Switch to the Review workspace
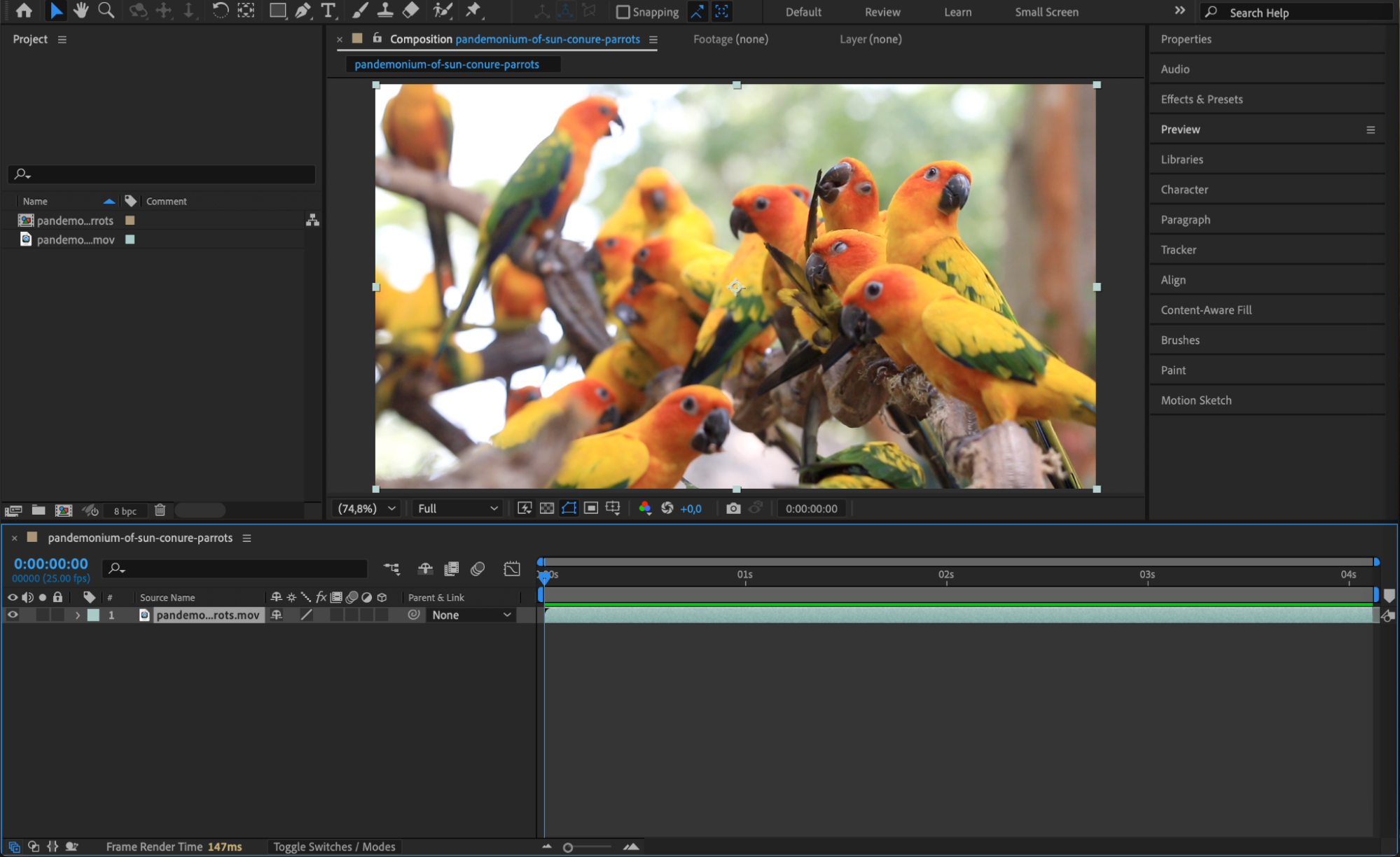The image size is (1400, 857). coord(882,12)
